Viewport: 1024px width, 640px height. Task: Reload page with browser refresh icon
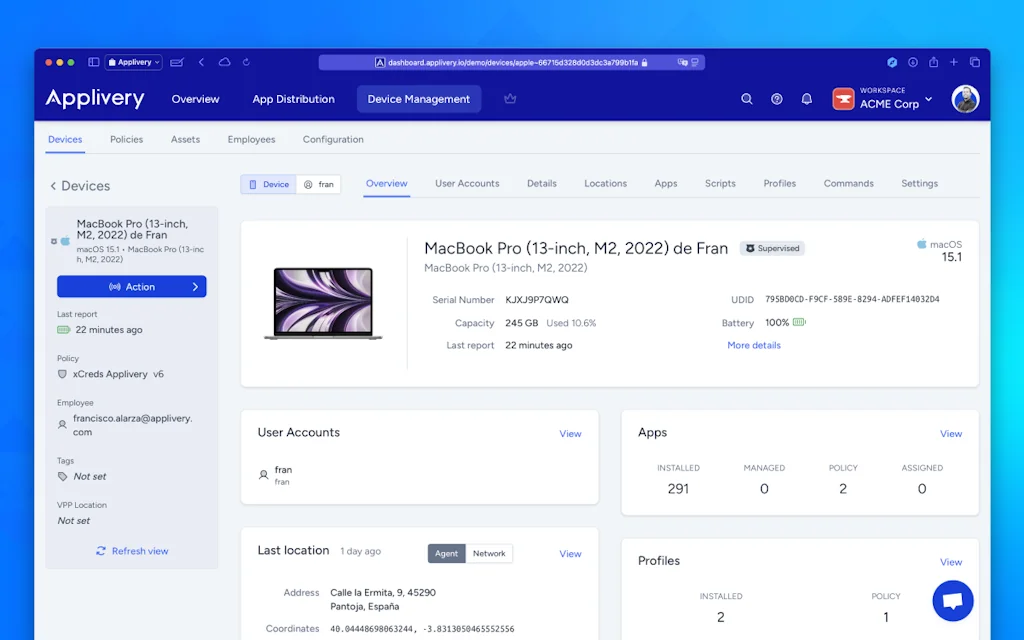[x=247, y=62]
